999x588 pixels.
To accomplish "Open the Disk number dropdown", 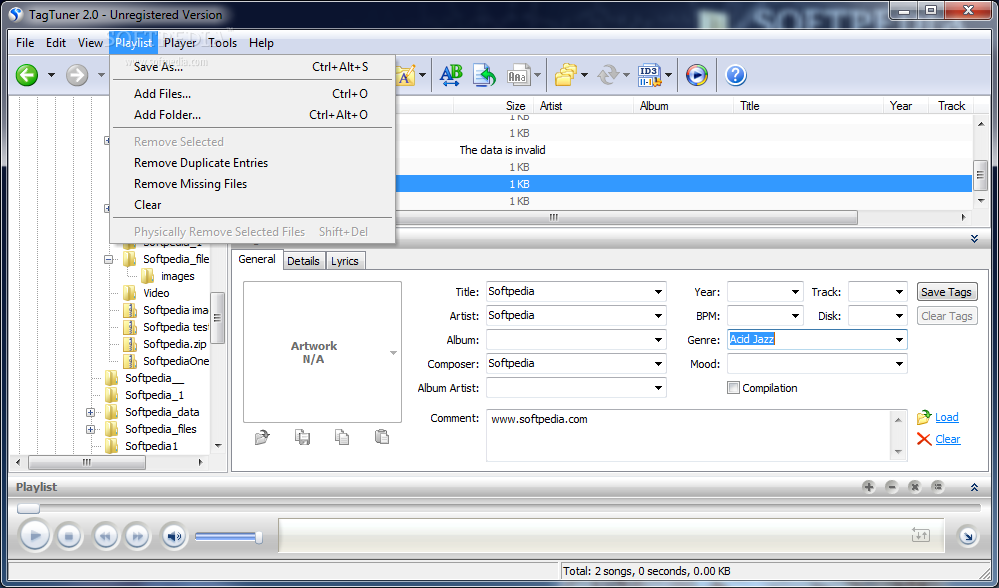I will (899, 316).
